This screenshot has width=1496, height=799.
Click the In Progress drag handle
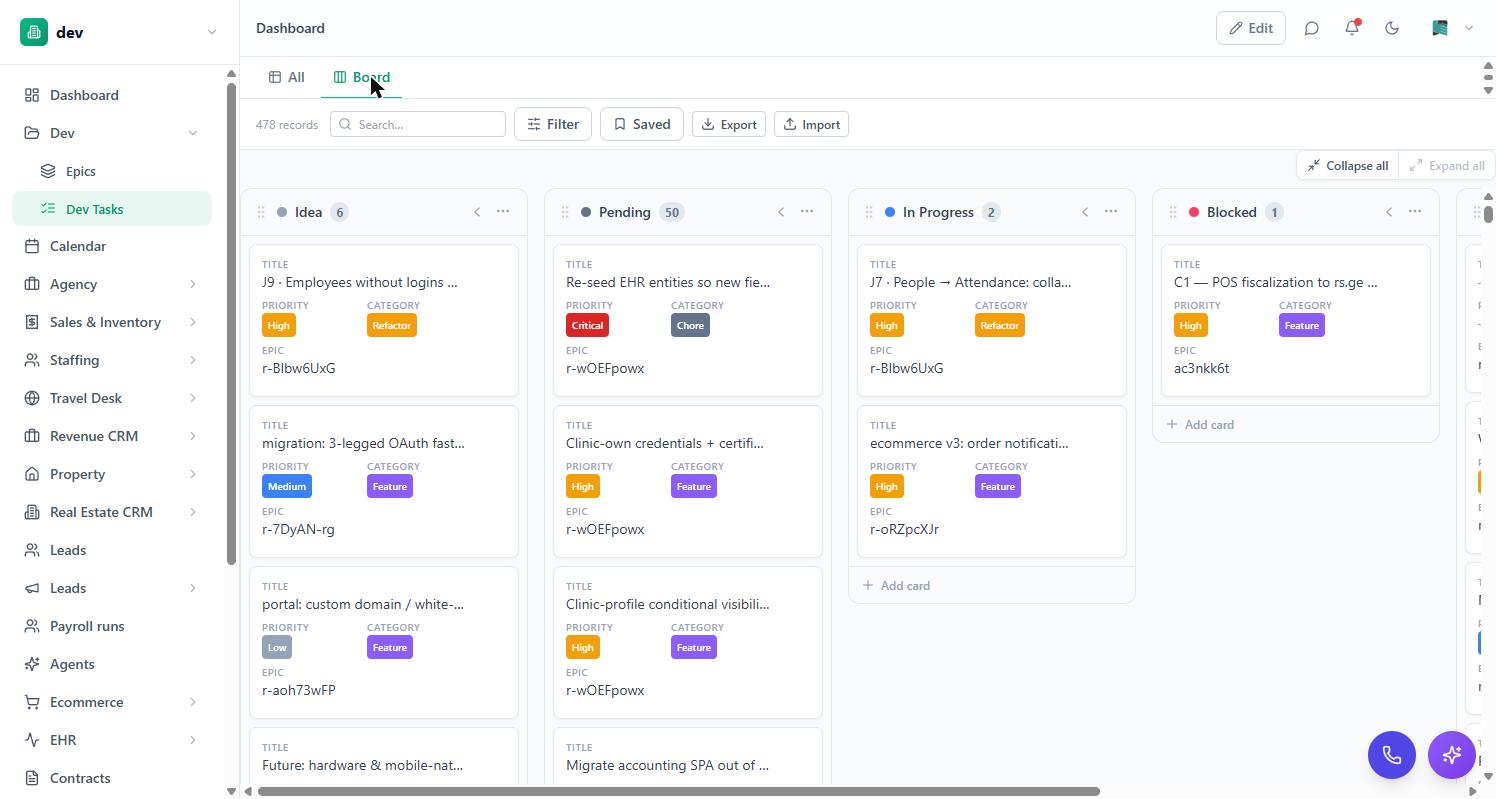point(869,212)
